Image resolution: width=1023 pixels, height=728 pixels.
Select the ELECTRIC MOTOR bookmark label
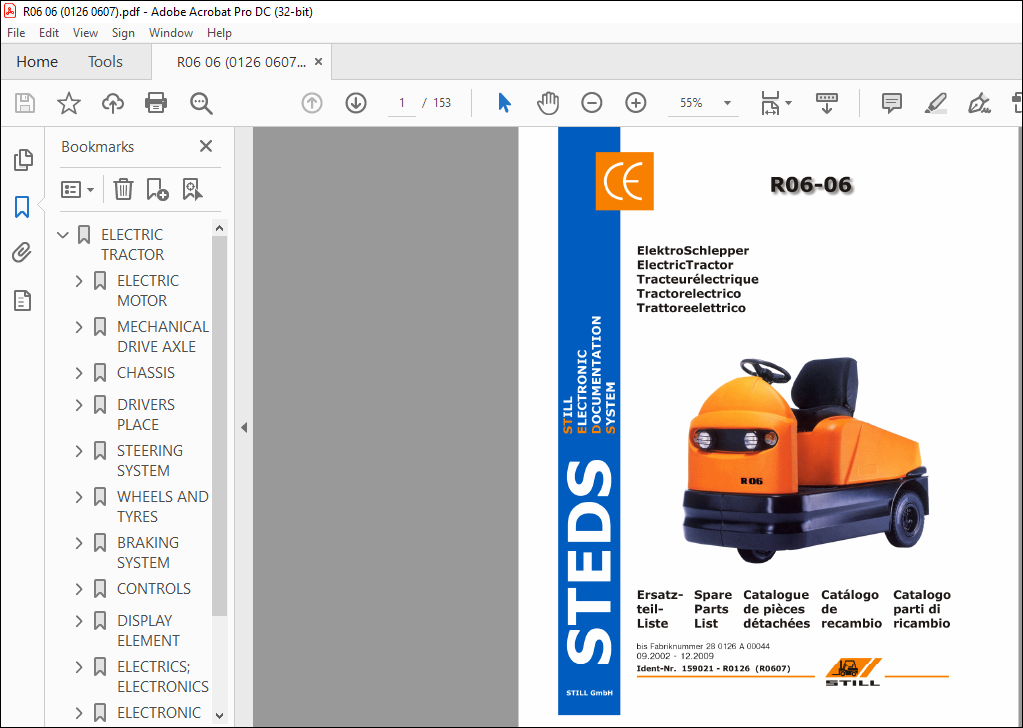coord(147,291)
